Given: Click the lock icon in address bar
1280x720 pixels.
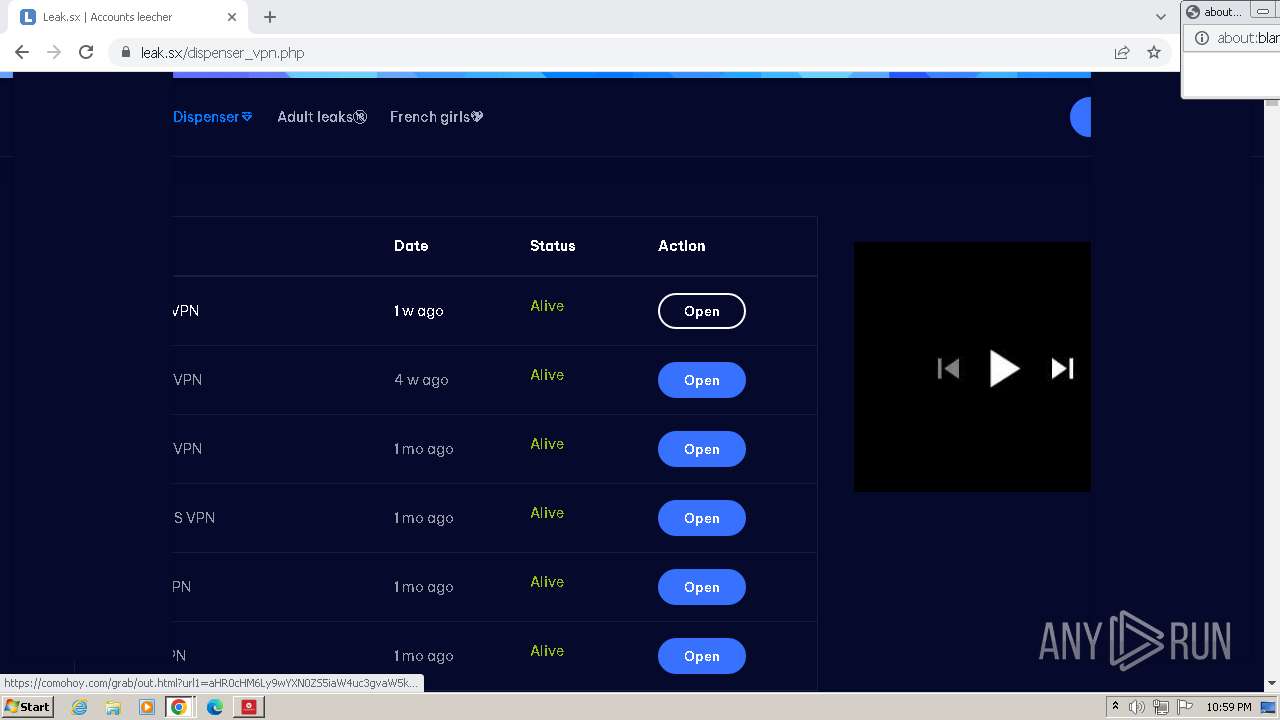Looking at the screenshot, I should coord(125,52).
